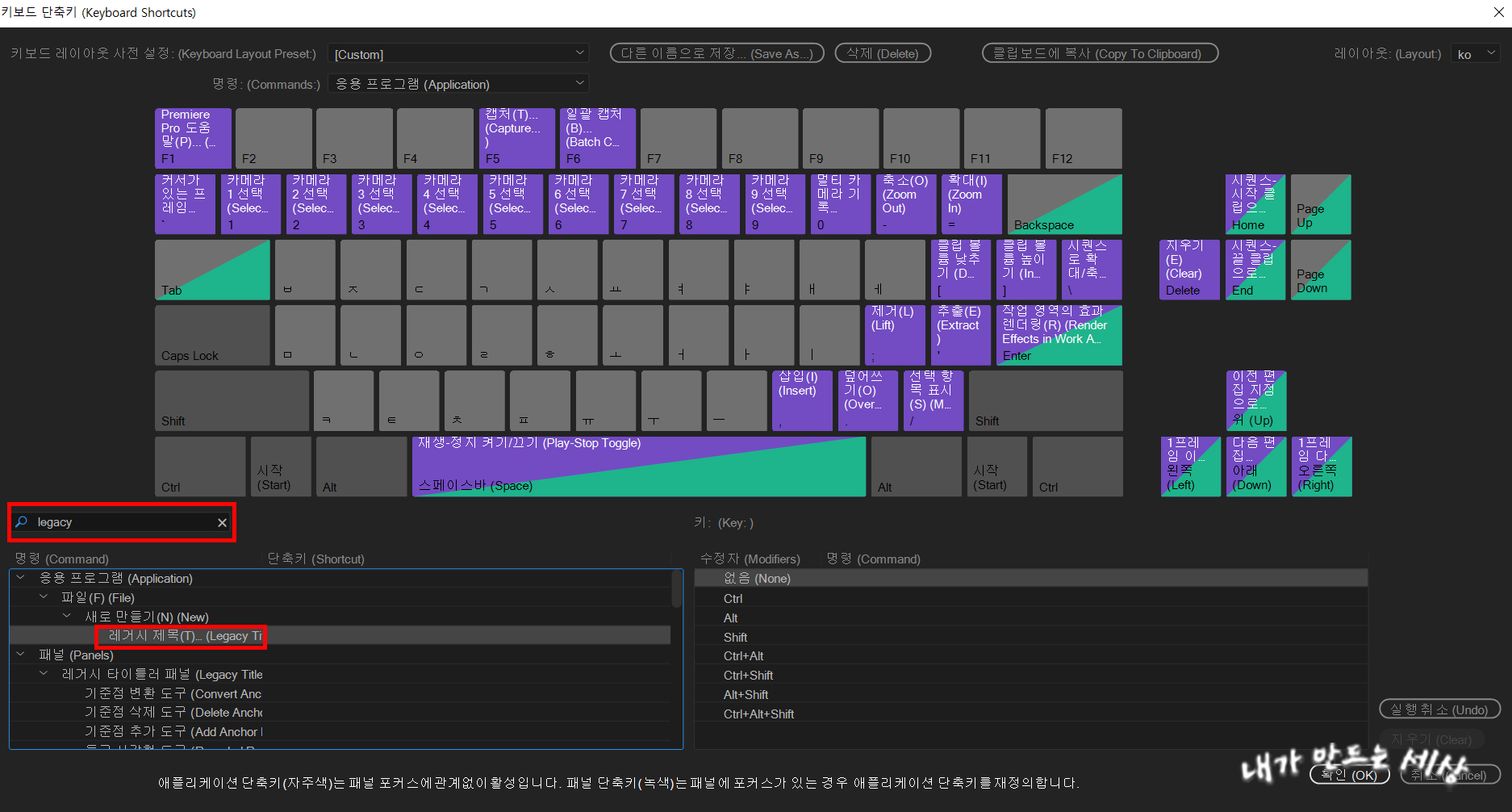
Task: Collapse the Application tree node
Action: click(x=20, y=578)
